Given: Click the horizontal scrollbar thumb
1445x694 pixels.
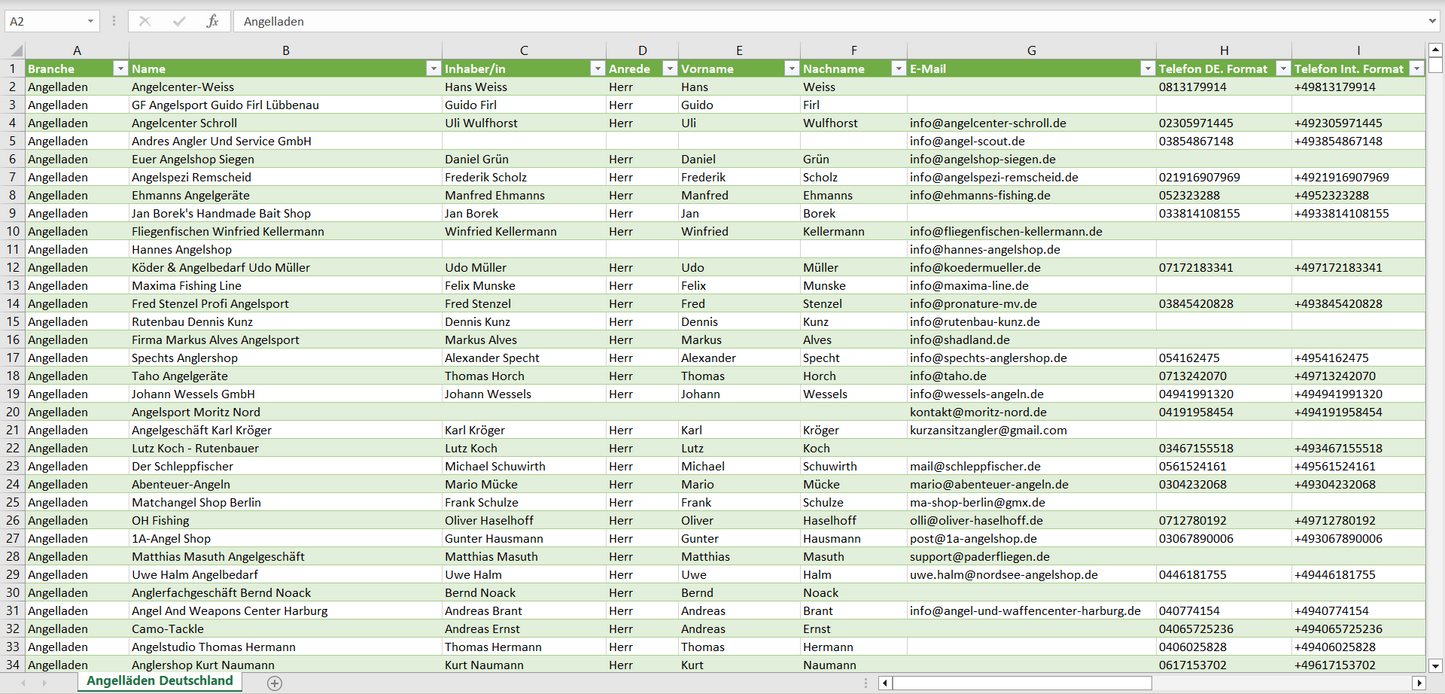Looking at the screenshot, I should click(1021, 683).
